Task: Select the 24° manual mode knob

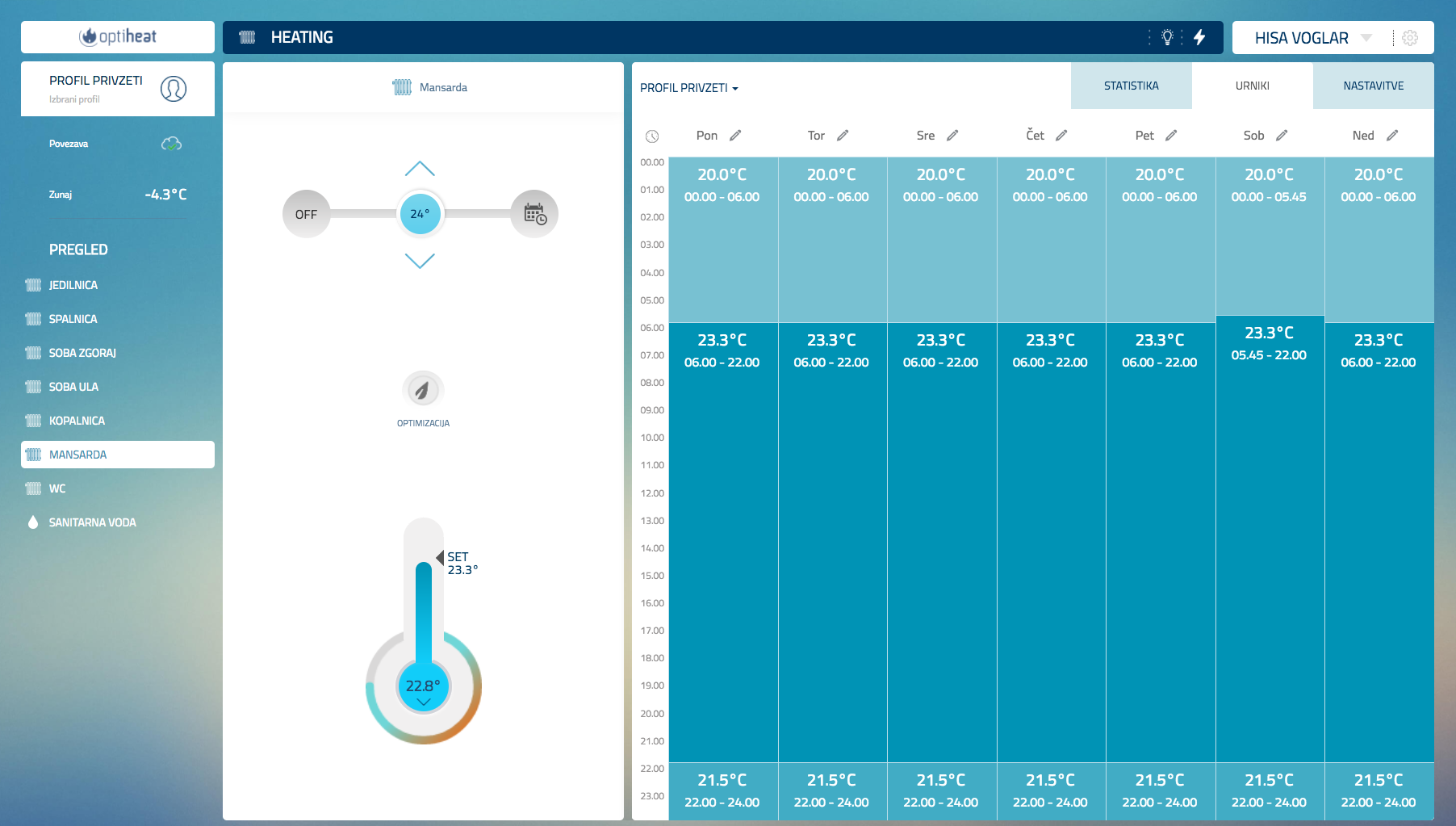Action: 420,214
